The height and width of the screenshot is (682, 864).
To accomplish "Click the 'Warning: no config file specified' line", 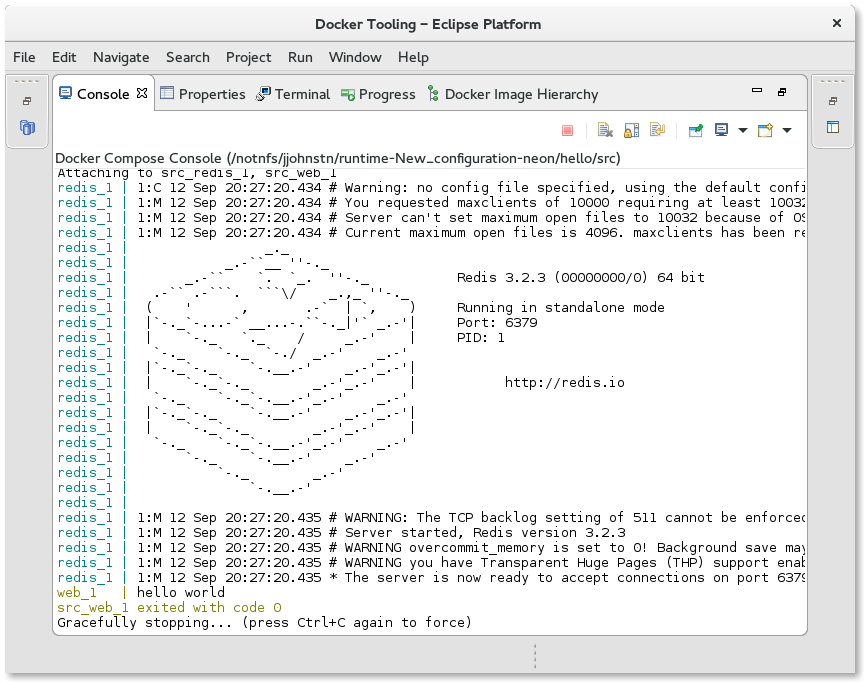I will click(x=431, y=187).
